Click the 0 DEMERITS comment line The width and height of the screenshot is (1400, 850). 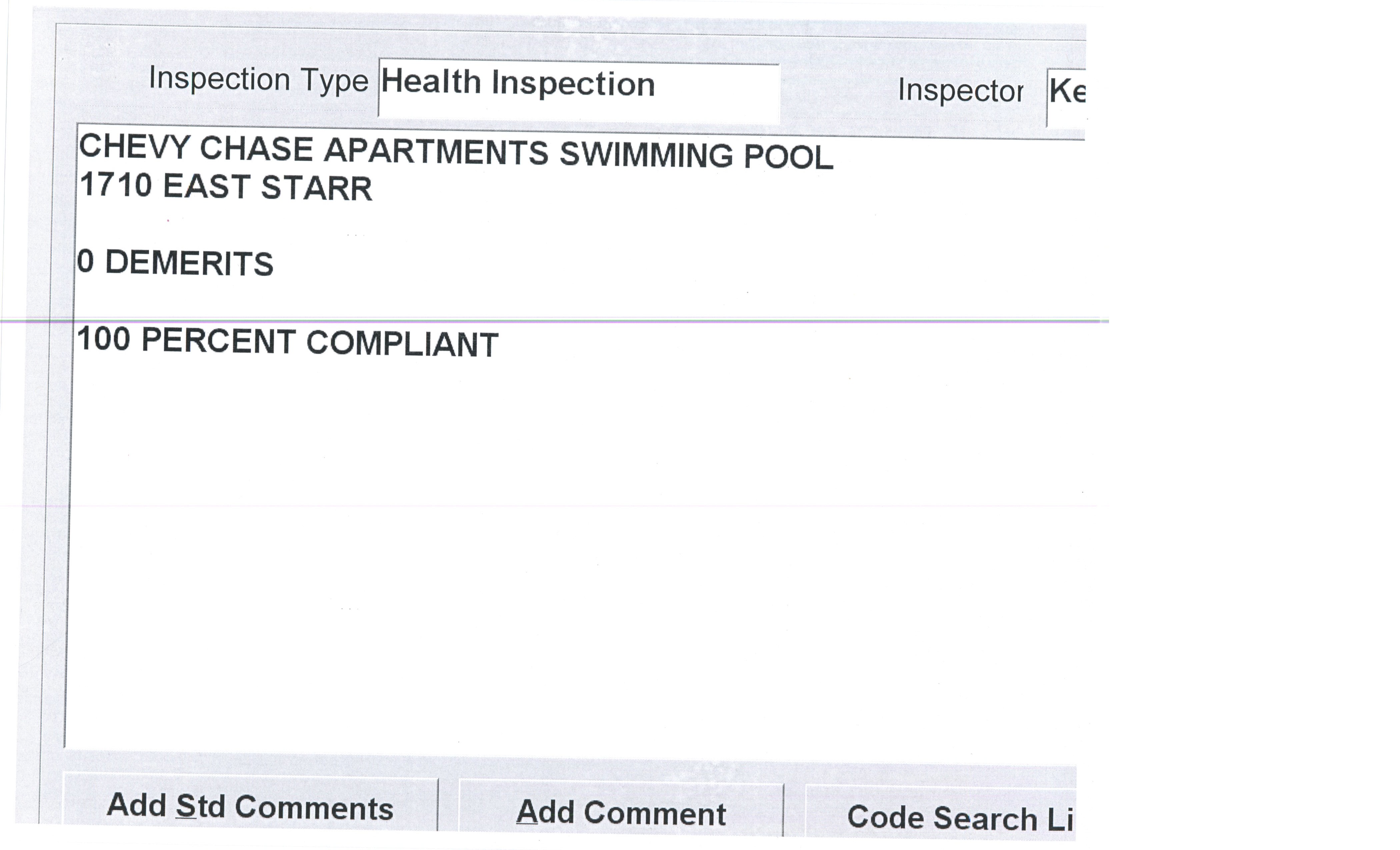(x=175, y=263)
